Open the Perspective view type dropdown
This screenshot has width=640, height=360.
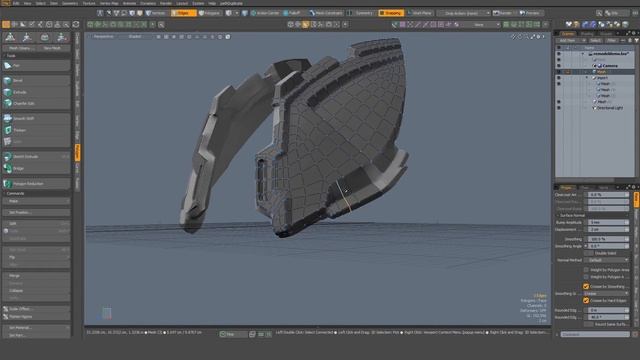coord(104,37)
